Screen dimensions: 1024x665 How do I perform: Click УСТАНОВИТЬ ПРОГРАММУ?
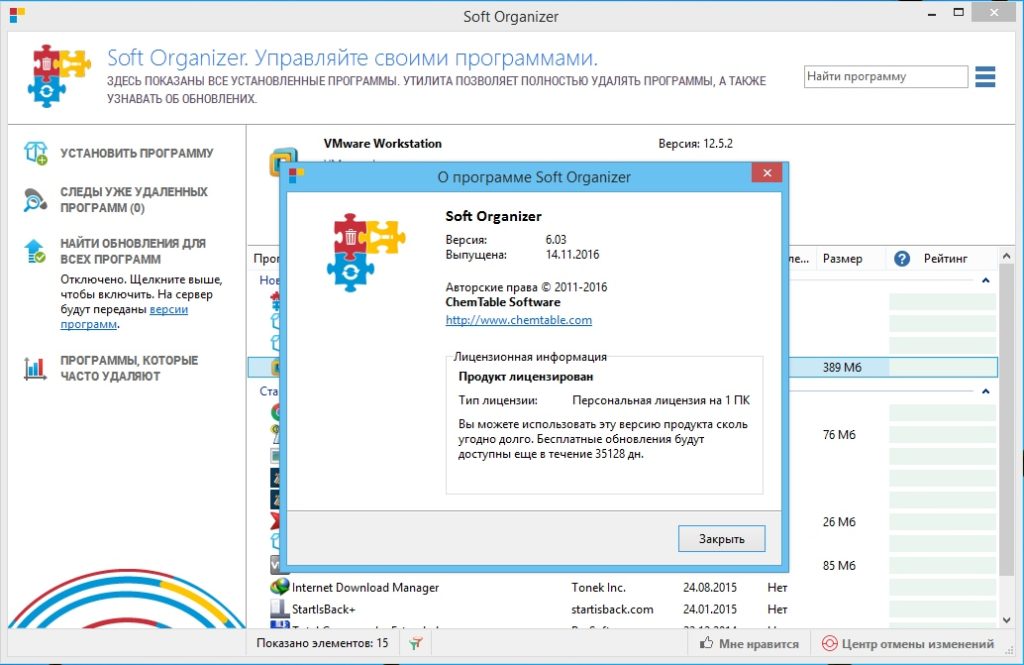coord(136,153)
